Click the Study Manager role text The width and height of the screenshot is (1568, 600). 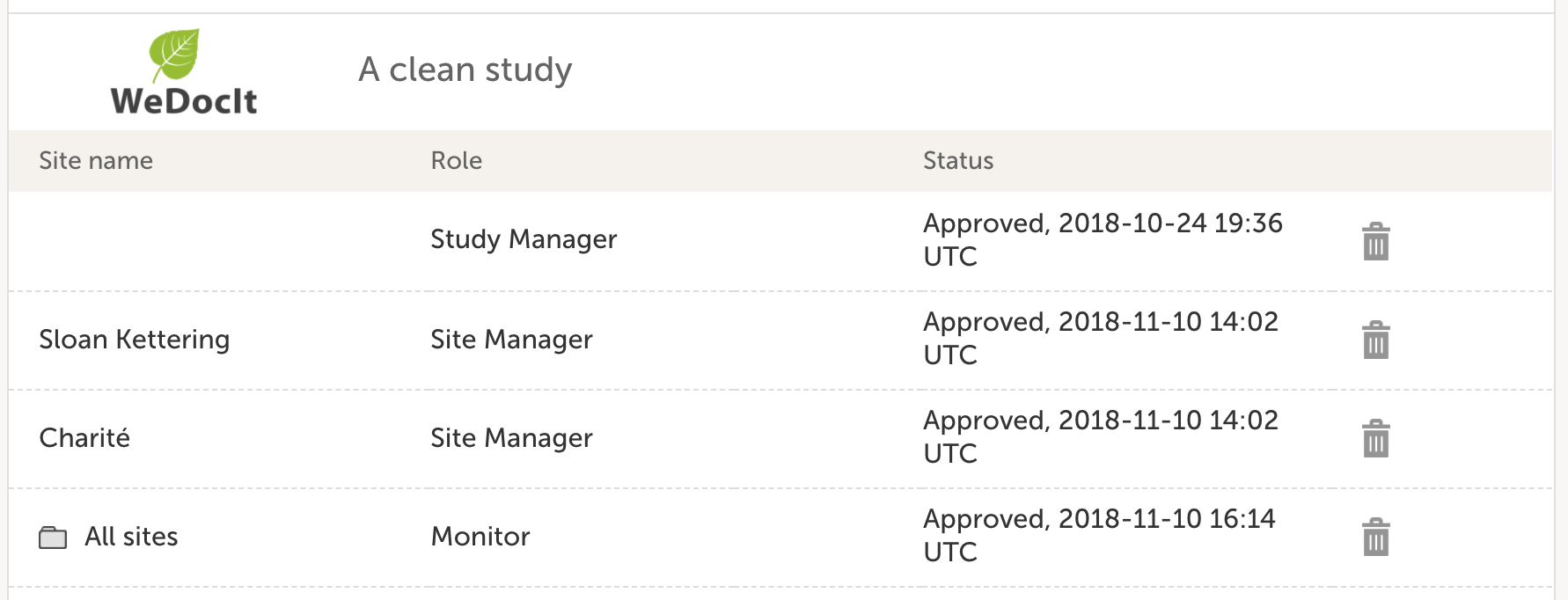[x=524, y=239]
